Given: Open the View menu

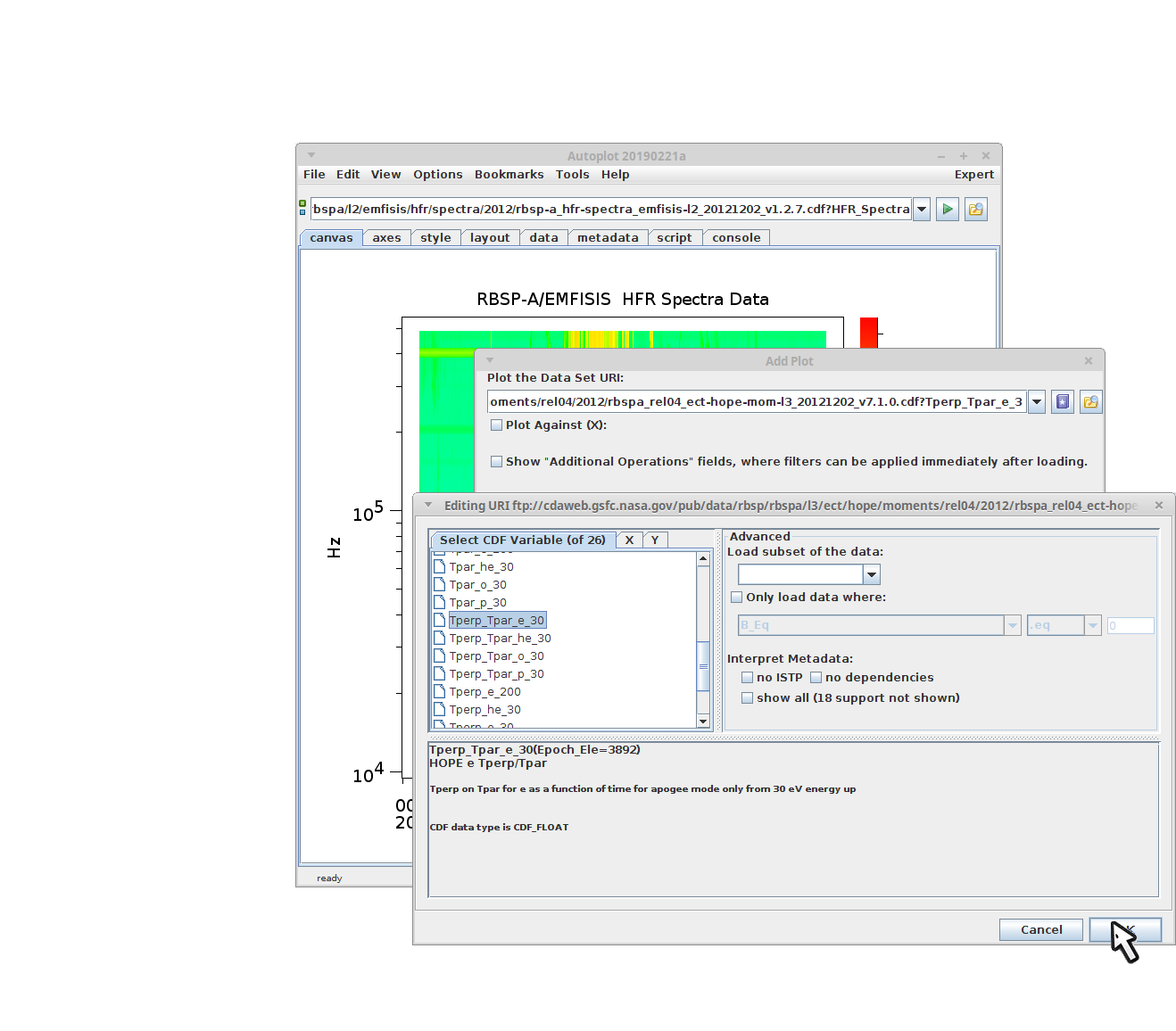Looking at the screenshot, I should [386, 175].
